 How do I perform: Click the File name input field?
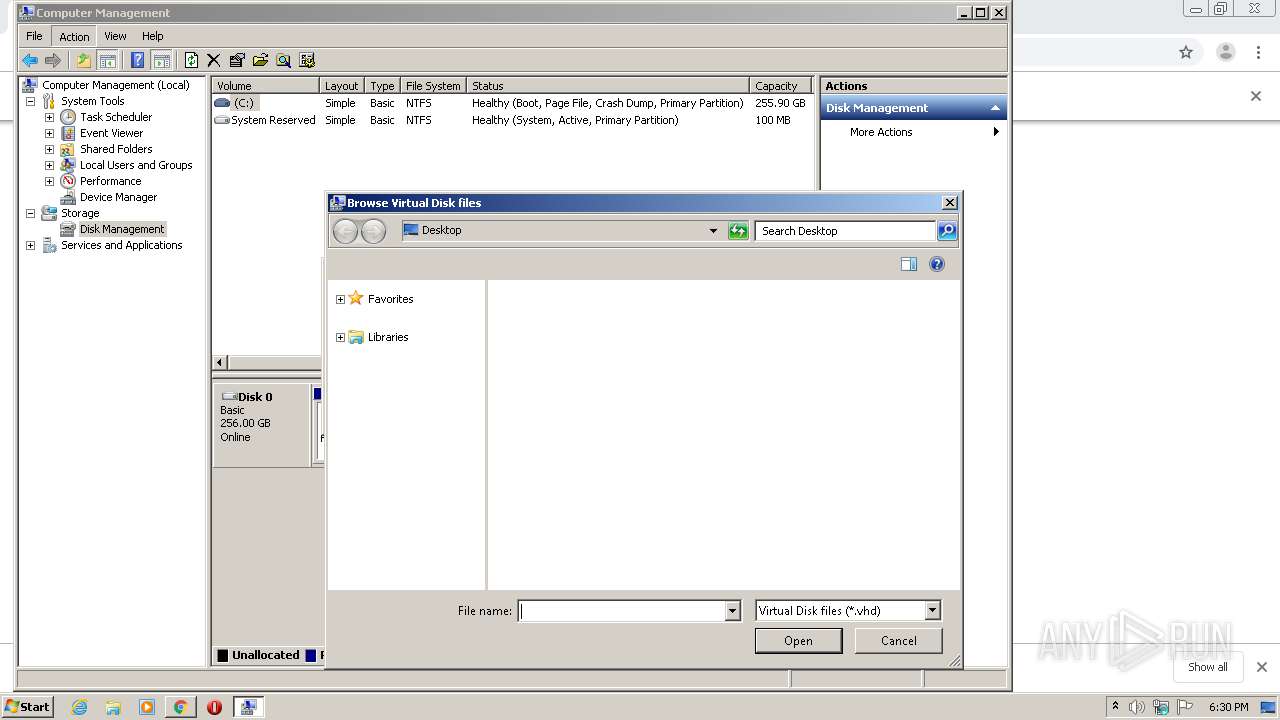(621, 611)
